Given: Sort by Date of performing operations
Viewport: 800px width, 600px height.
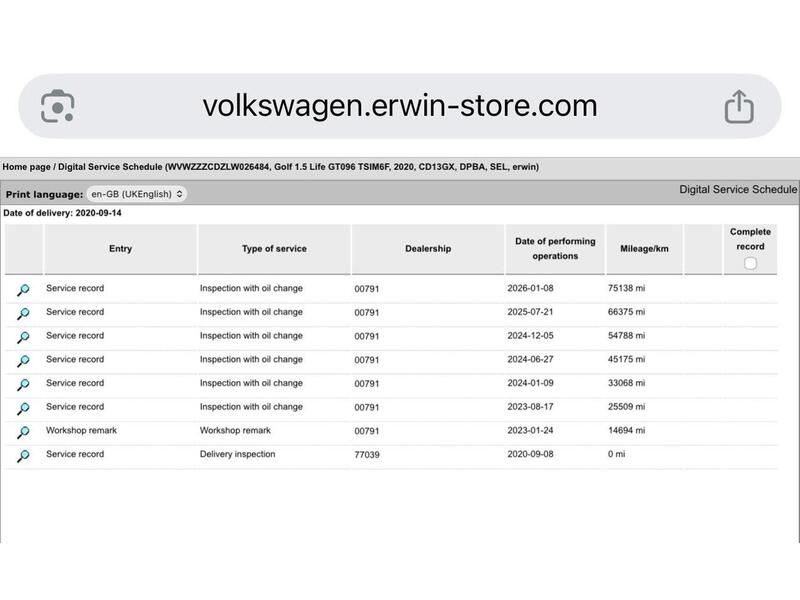Looking at the screenshot, I should click(x=555, y=250).
